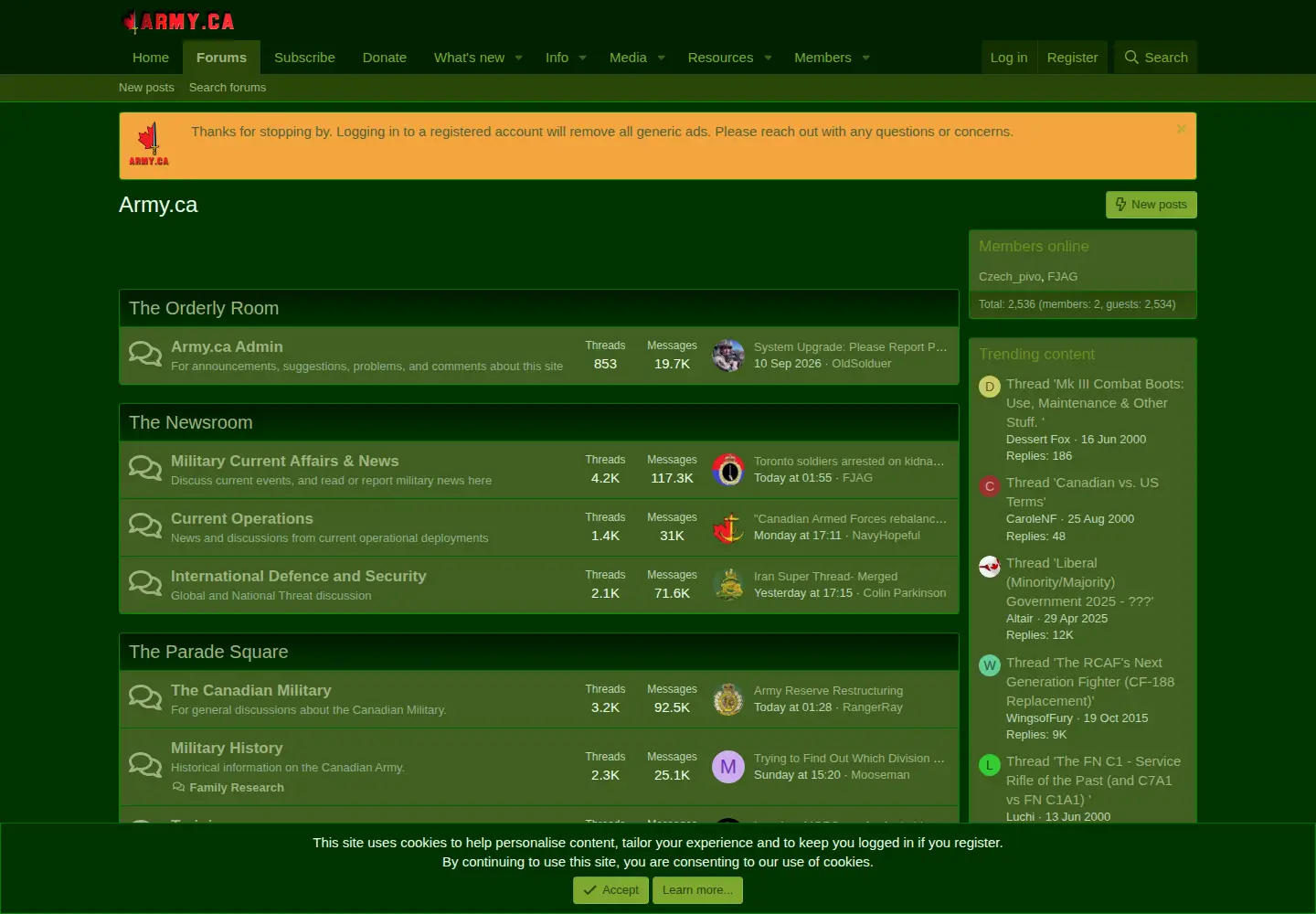Open NavyHopeful's avatar in Current Operations row
The height and width of the screenshot is (914, 1316).
[728, 527]
